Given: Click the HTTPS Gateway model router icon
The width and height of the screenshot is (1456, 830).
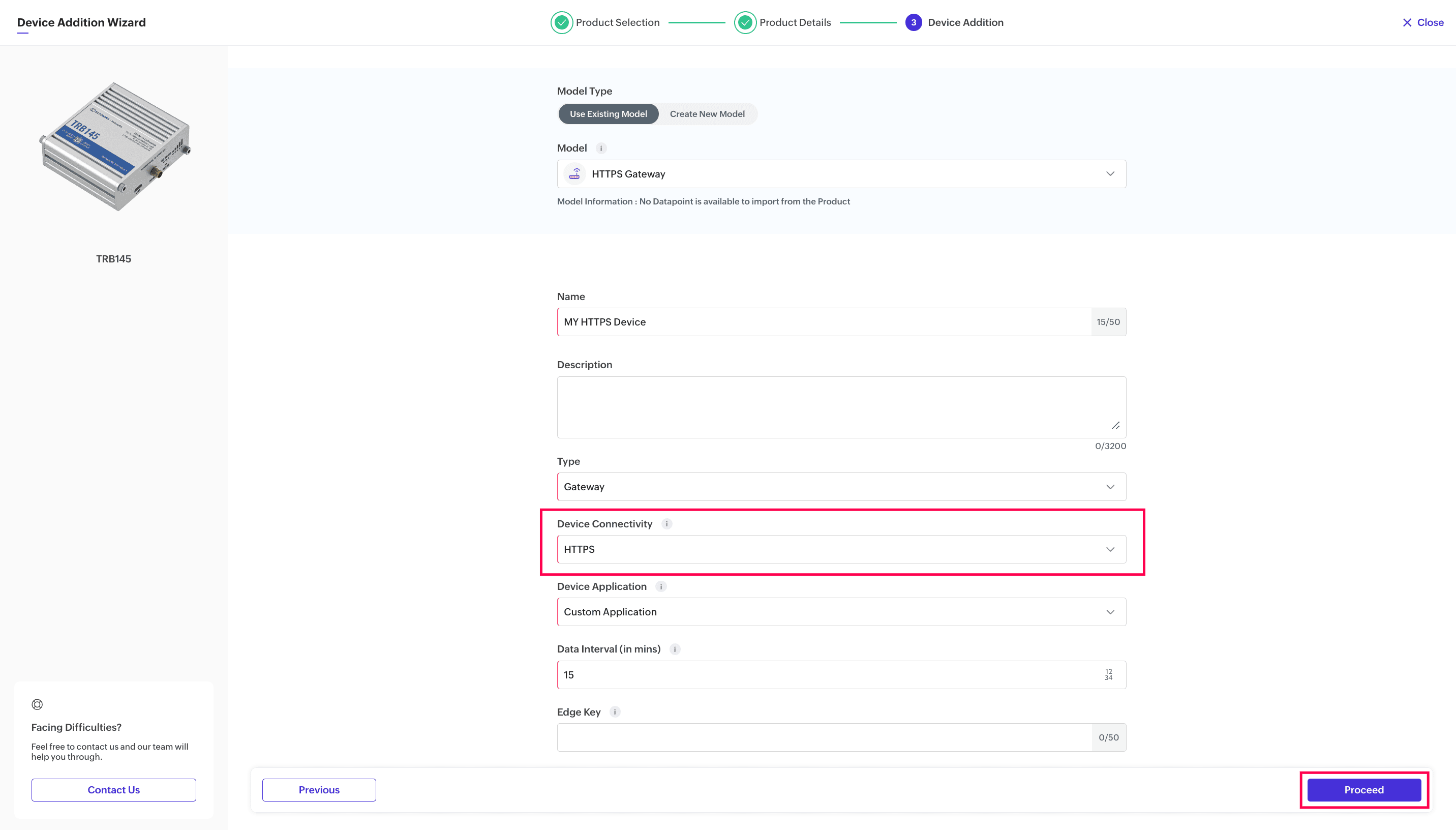Looking at the screenshot, I should 575,174.
